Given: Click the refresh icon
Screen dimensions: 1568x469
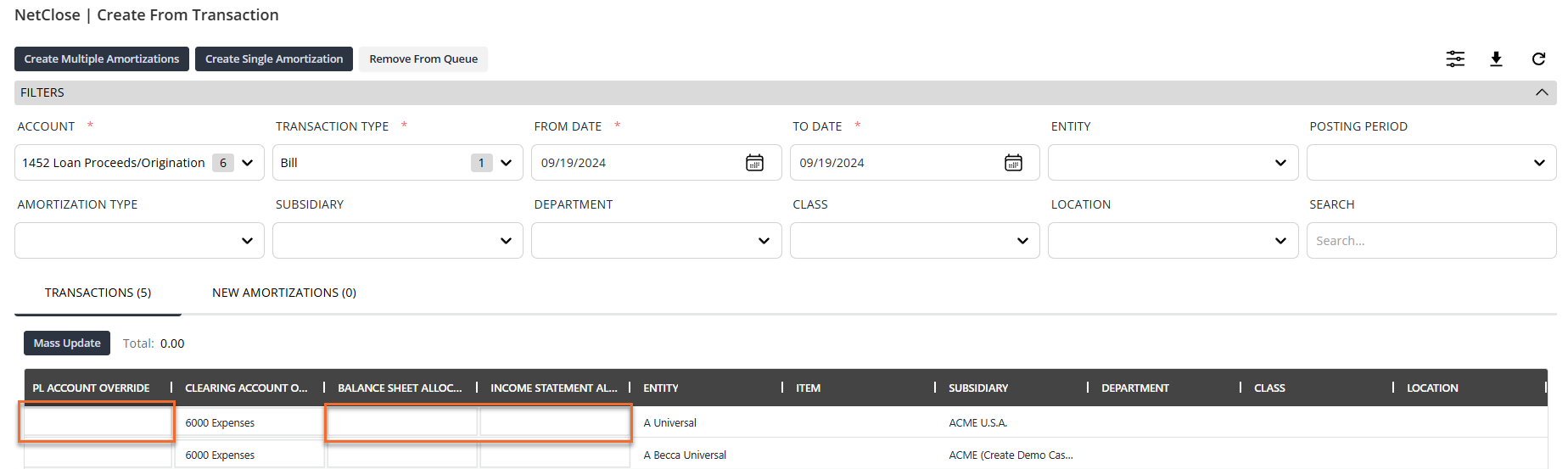Looking at the screenshot, I should coord(1537,59).
